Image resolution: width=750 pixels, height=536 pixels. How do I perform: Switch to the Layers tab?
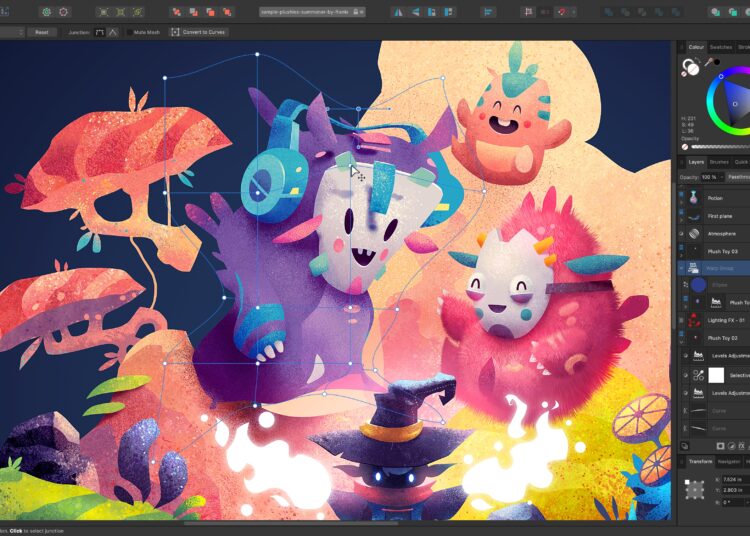click(x=696, y=162)
